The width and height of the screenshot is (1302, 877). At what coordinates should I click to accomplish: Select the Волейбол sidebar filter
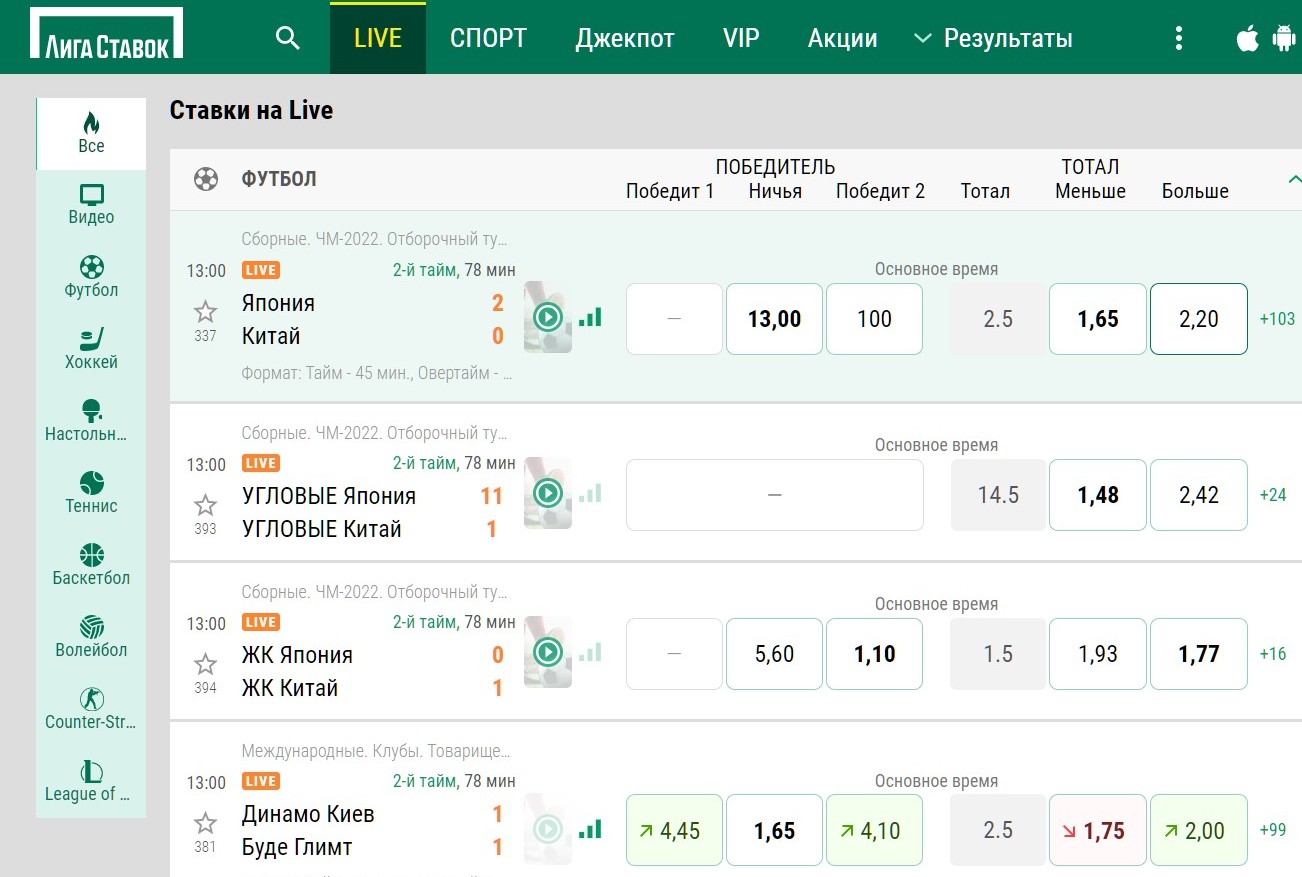point(91,637)
